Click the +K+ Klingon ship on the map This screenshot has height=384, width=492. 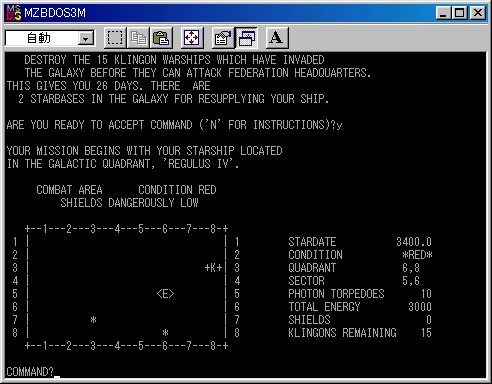[213, 268]
